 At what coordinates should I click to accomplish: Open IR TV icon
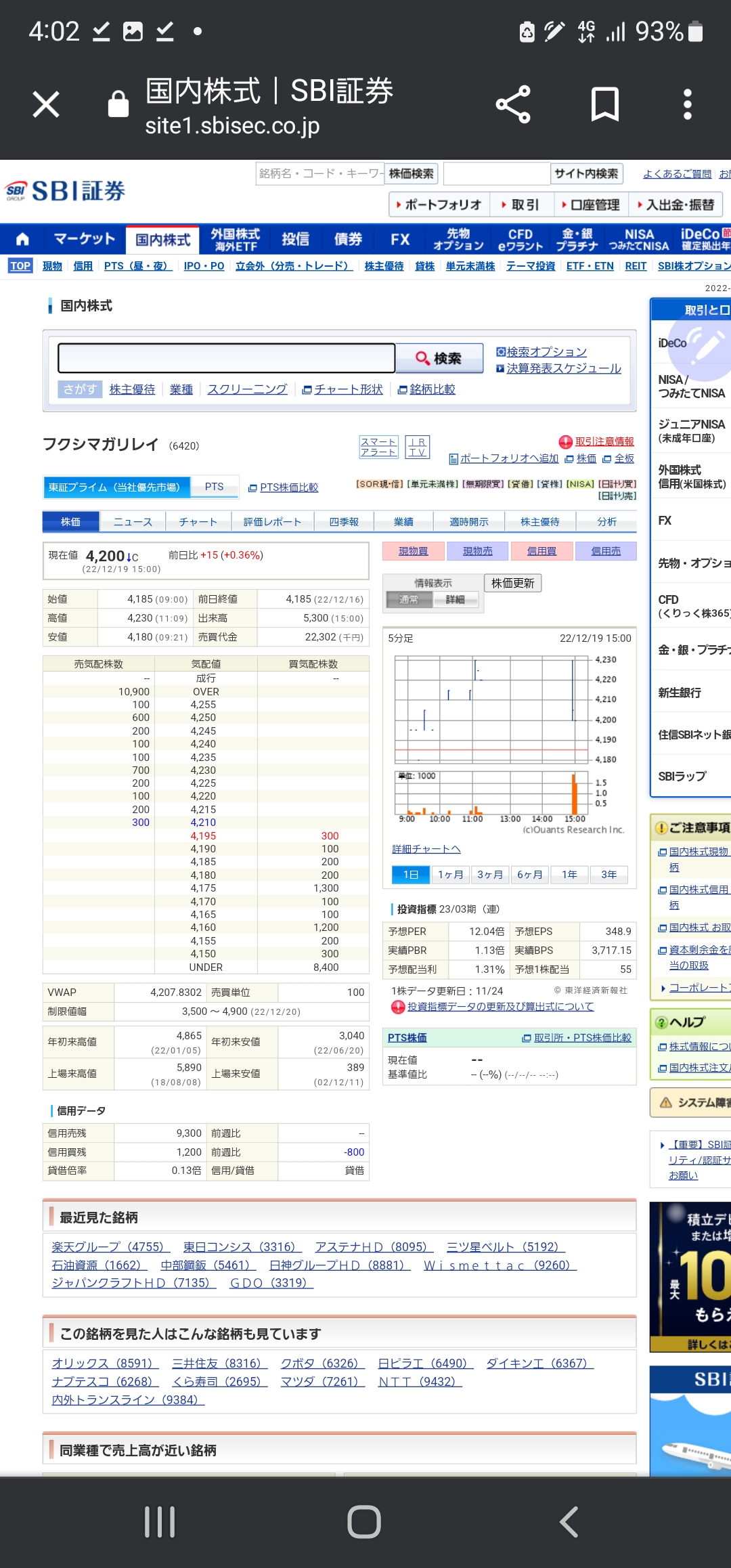(418, 447)
